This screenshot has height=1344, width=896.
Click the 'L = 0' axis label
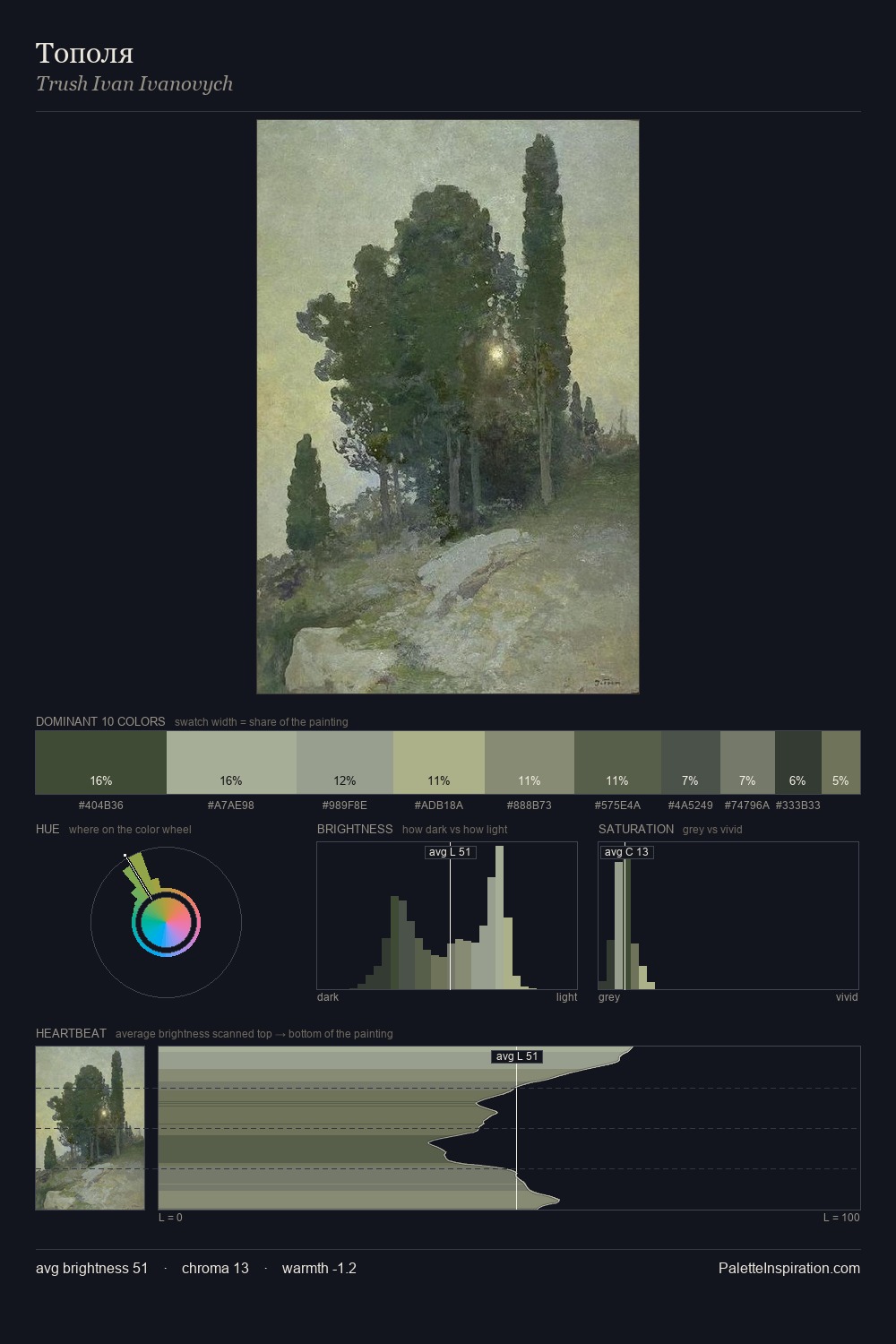170,1218
